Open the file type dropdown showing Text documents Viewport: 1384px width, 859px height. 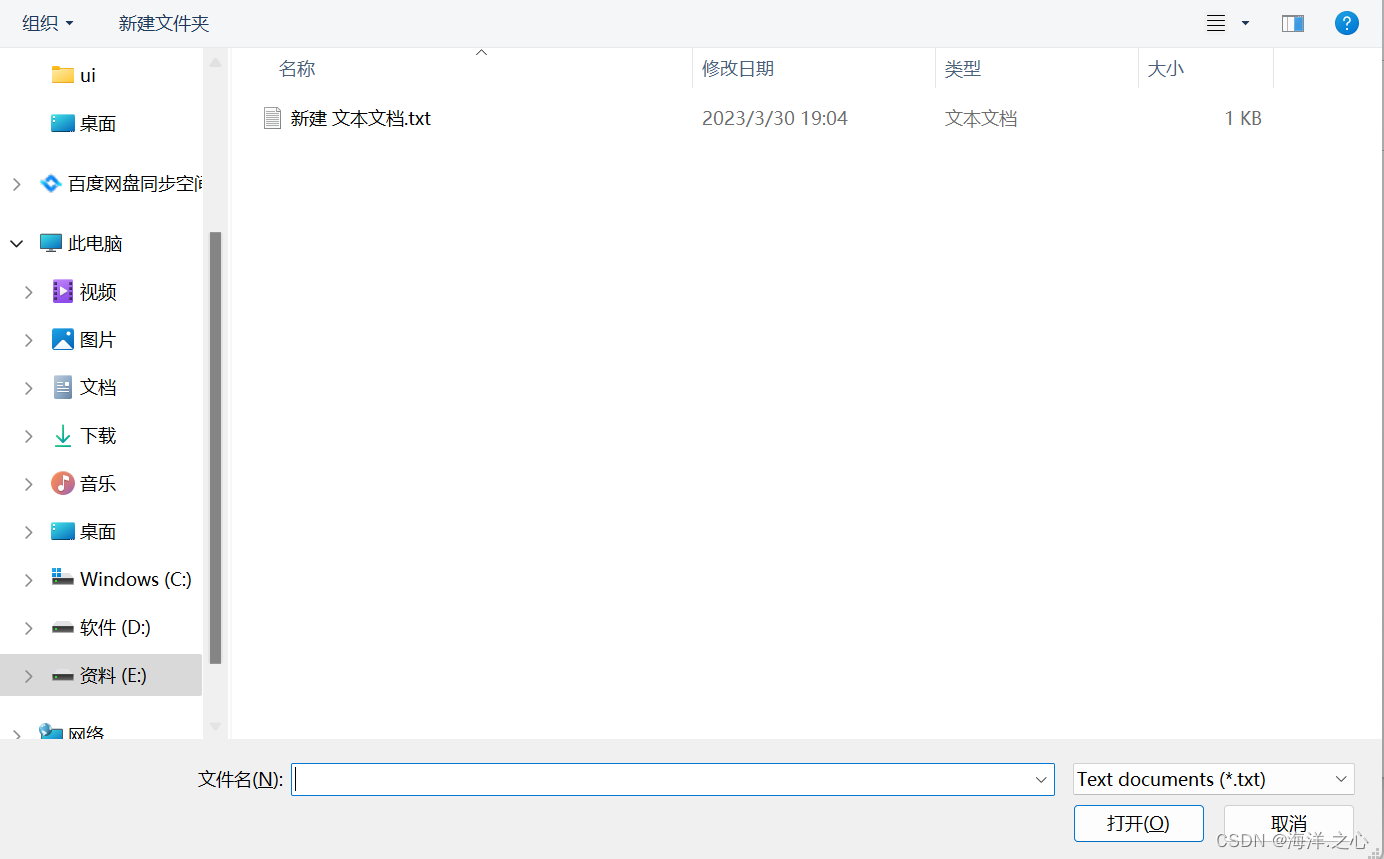click(1213, 779)
